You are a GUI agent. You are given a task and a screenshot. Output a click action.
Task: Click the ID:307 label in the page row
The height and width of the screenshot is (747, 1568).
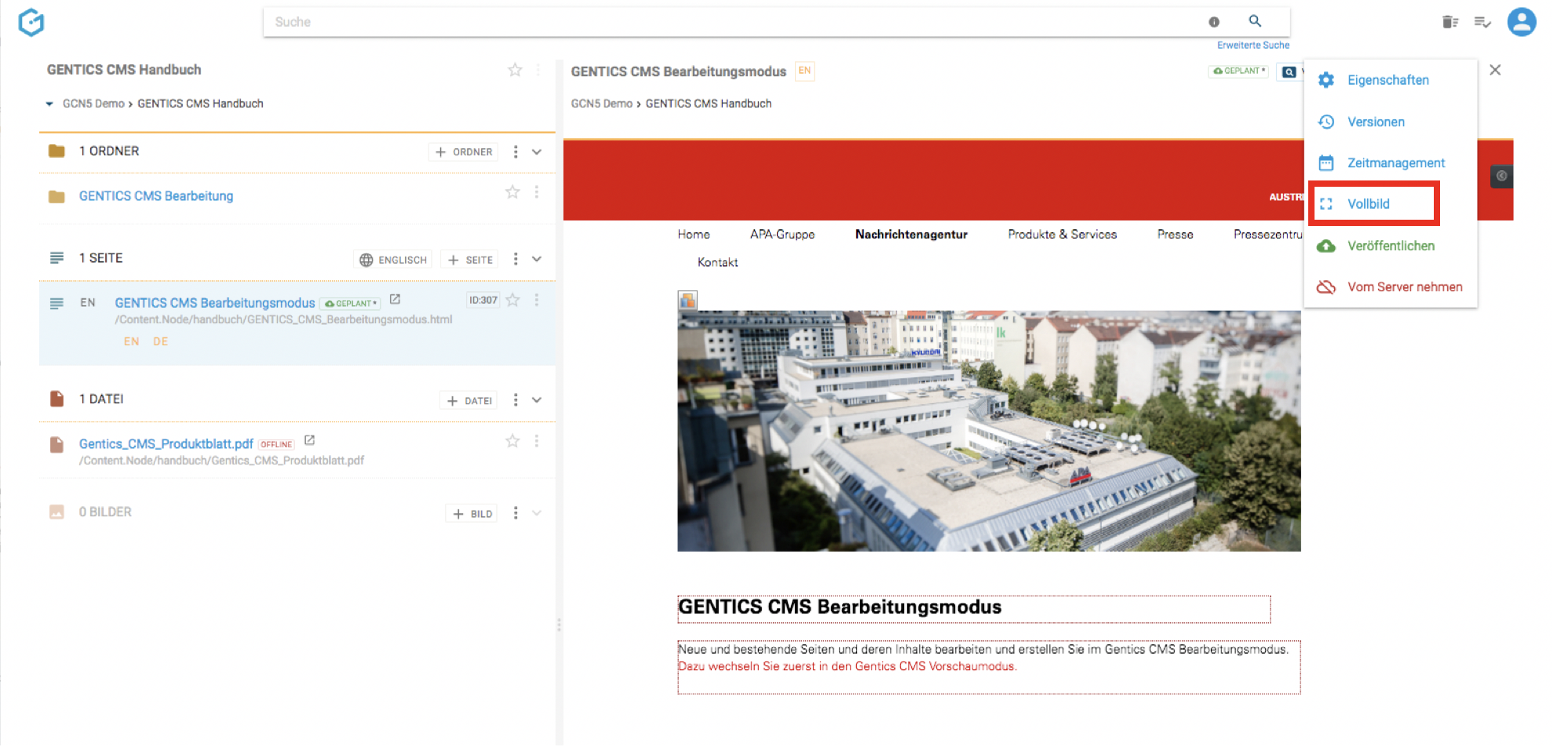click(x=483, y=300)
